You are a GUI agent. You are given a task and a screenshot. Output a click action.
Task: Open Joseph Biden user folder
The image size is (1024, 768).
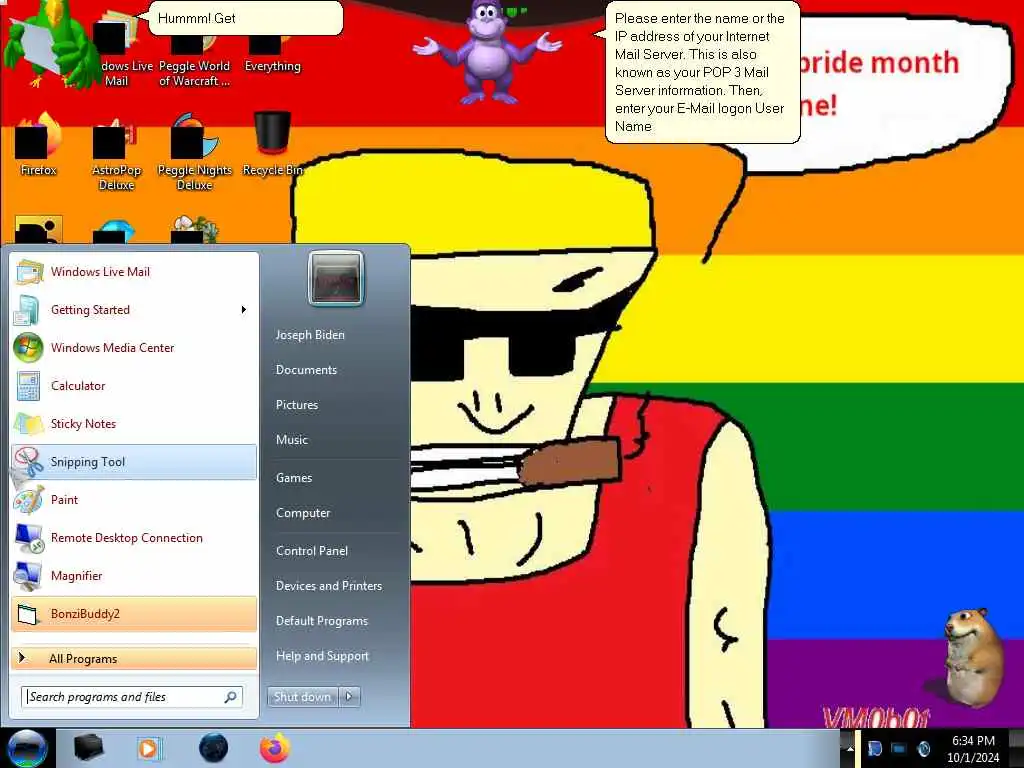pyautogui.click(x=310, y=334)
